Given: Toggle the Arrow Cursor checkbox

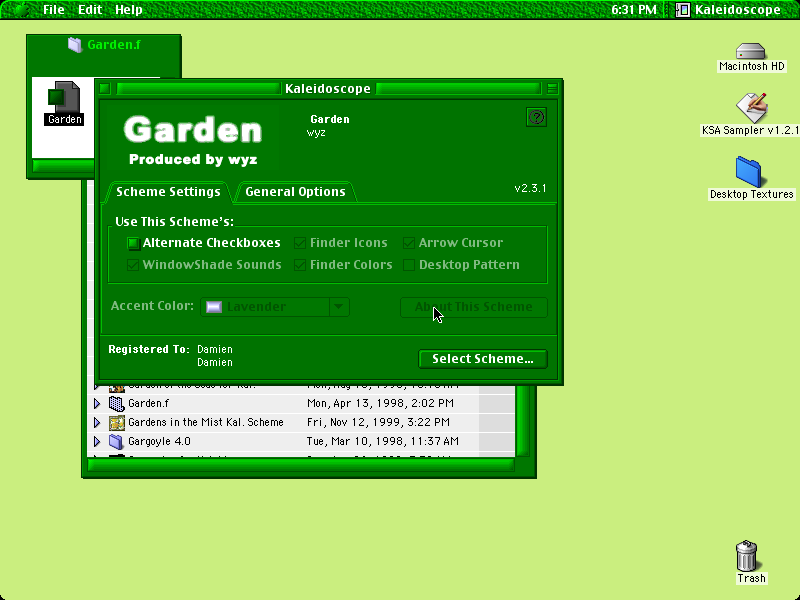Looking at the screenshot, I should point(409,243).
